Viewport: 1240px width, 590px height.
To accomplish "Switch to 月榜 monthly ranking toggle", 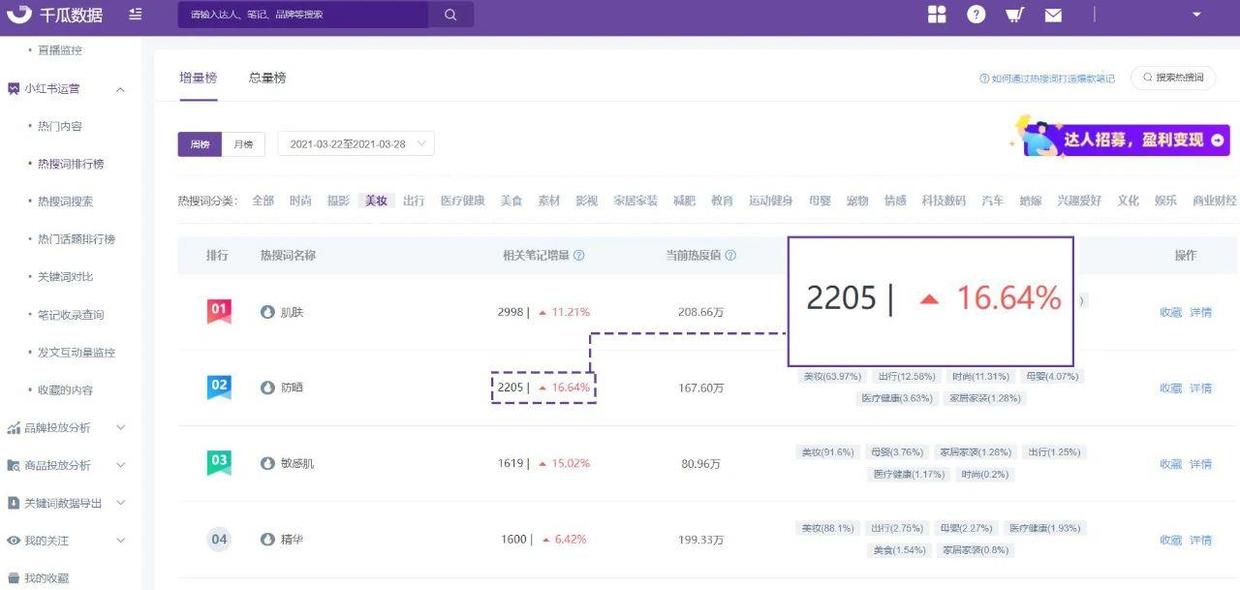I will (243, 144).
